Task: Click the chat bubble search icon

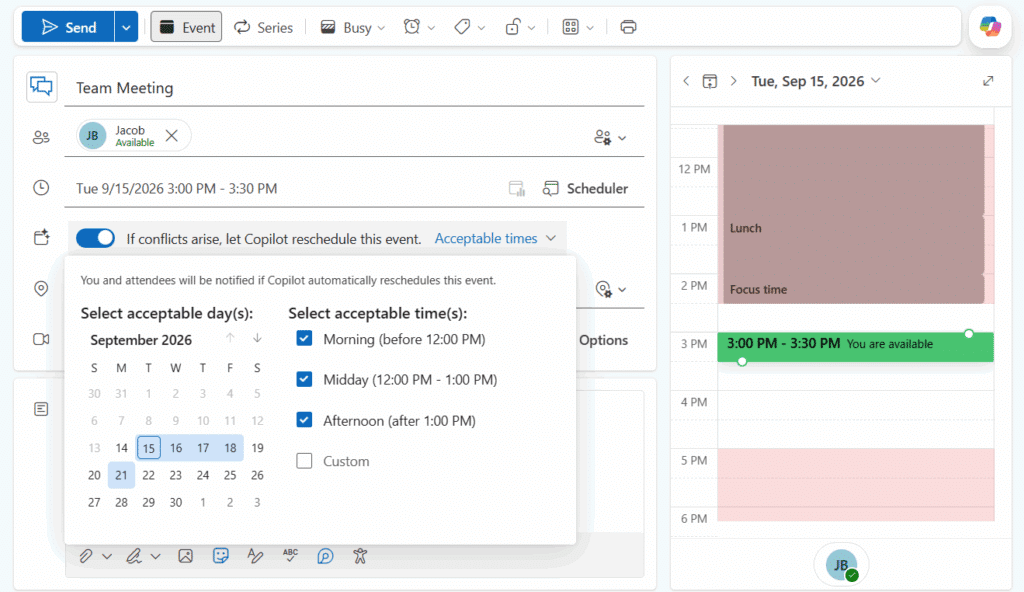Action: pos(325,556)
